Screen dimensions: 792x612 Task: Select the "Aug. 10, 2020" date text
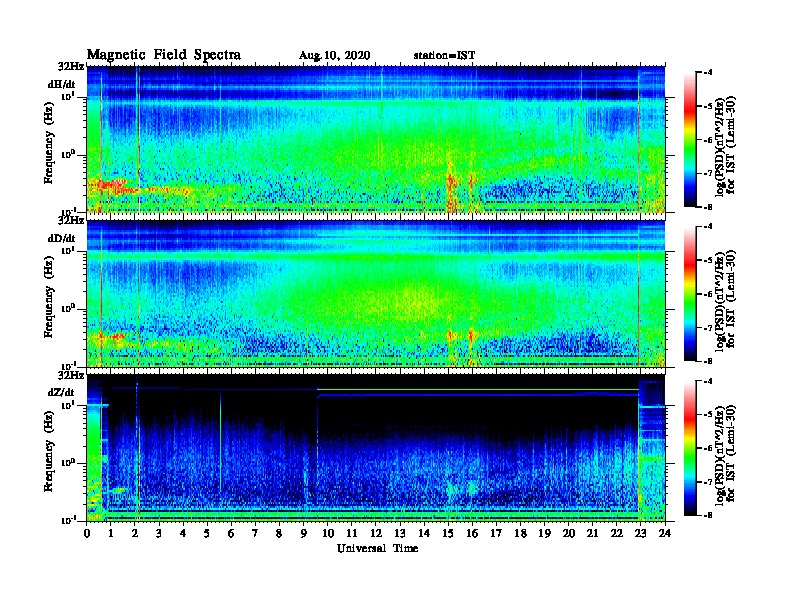point(334,56)
